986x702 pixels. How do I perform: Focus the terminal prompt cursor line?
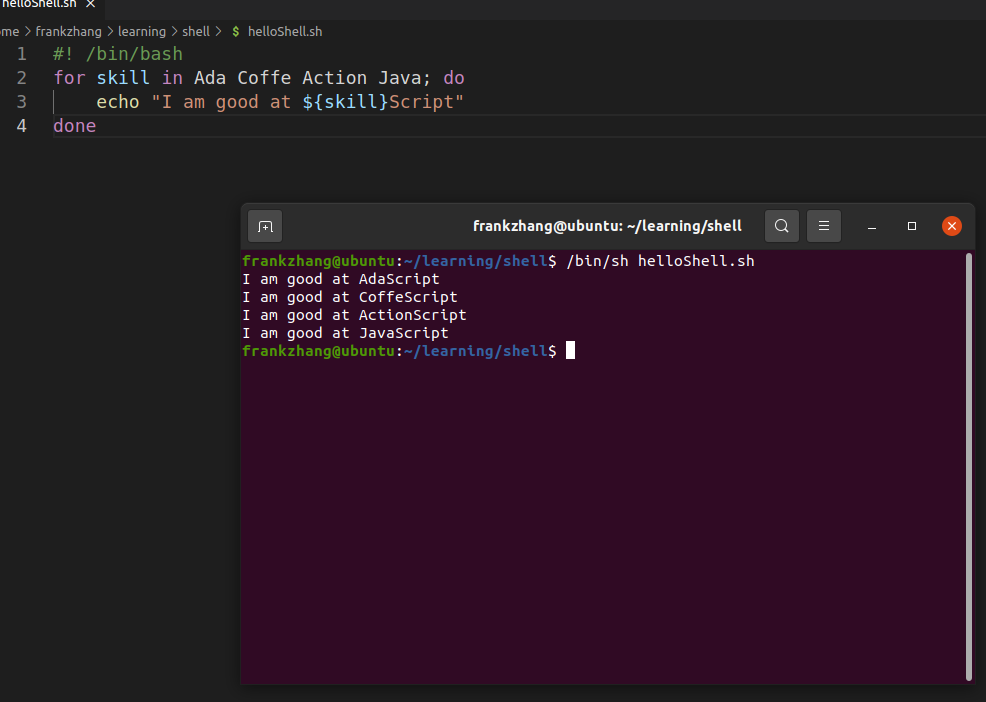tap(570, 351)
